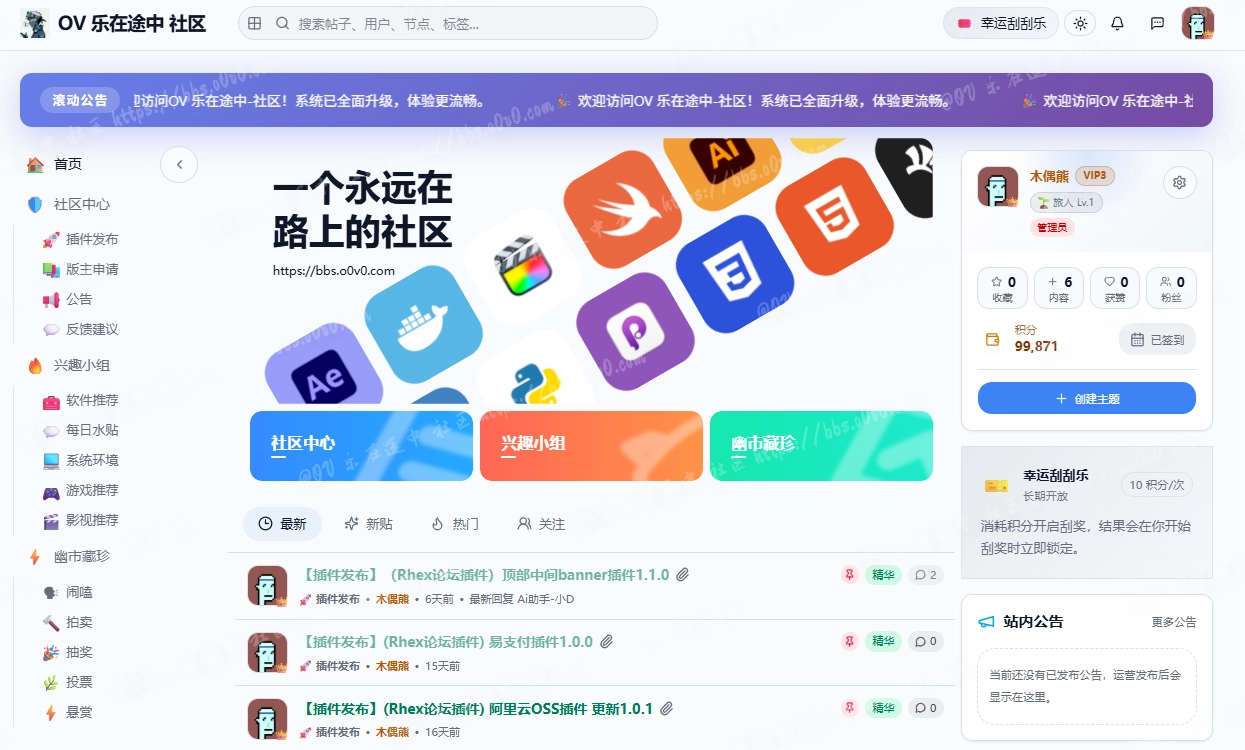The width and height of the screenshot is (1245, 750).
Task: Open 插件发布 in the sidebar
Action: coord(81,239)
